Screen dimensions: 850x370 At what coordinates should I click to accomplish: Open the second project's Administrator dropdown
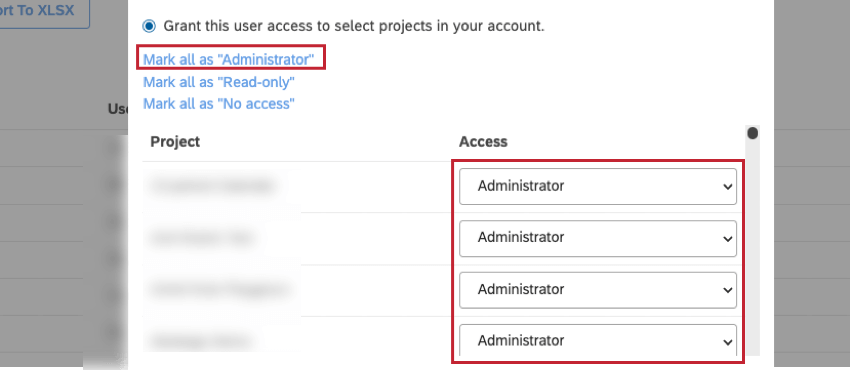pyautogui.click(x=597, y=238)
